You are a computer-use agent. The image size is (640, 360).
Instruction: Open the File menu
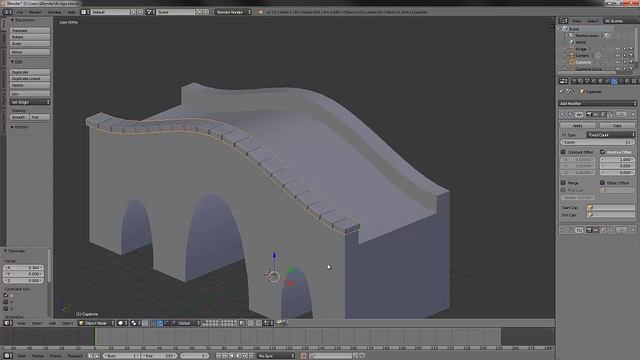coord(20,12)
